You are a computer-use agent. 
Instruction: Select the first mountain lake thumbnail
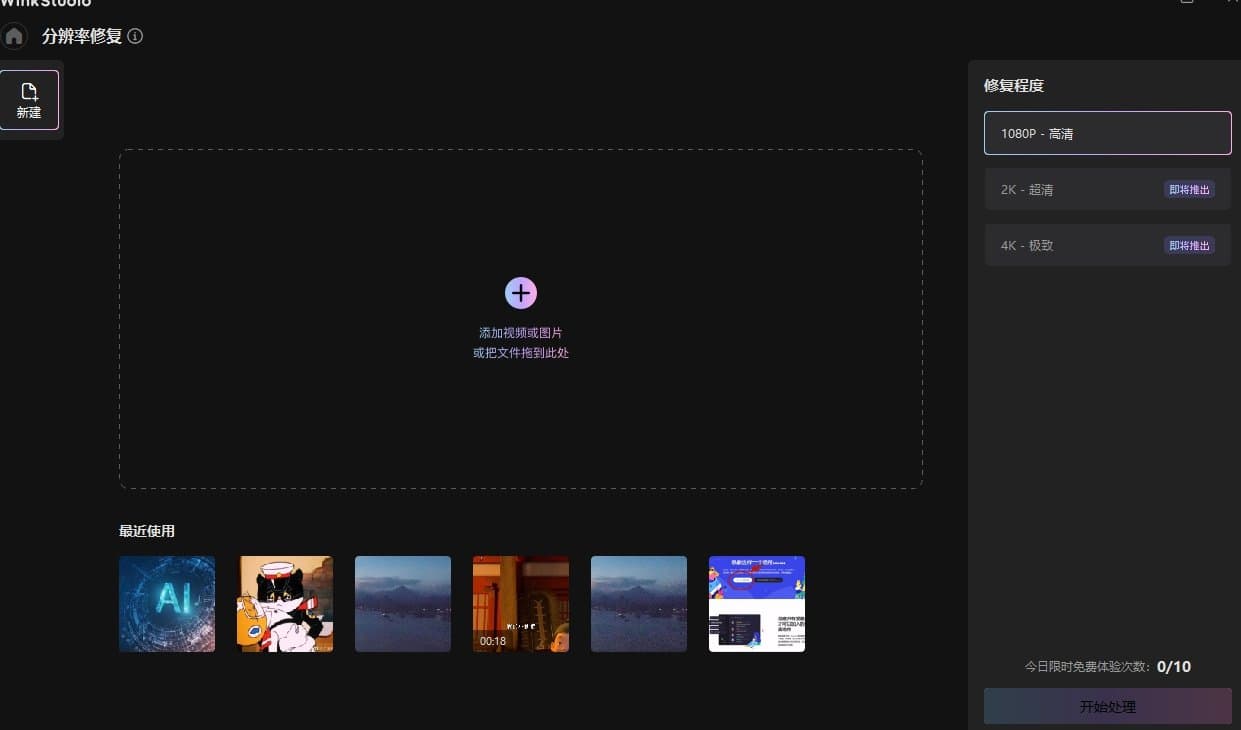point(402,603)
